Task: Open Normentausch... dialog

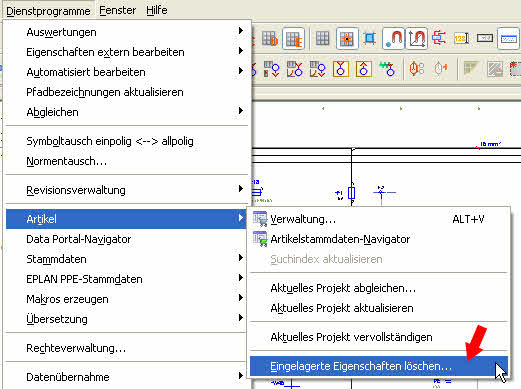Action: coord(127,161)
